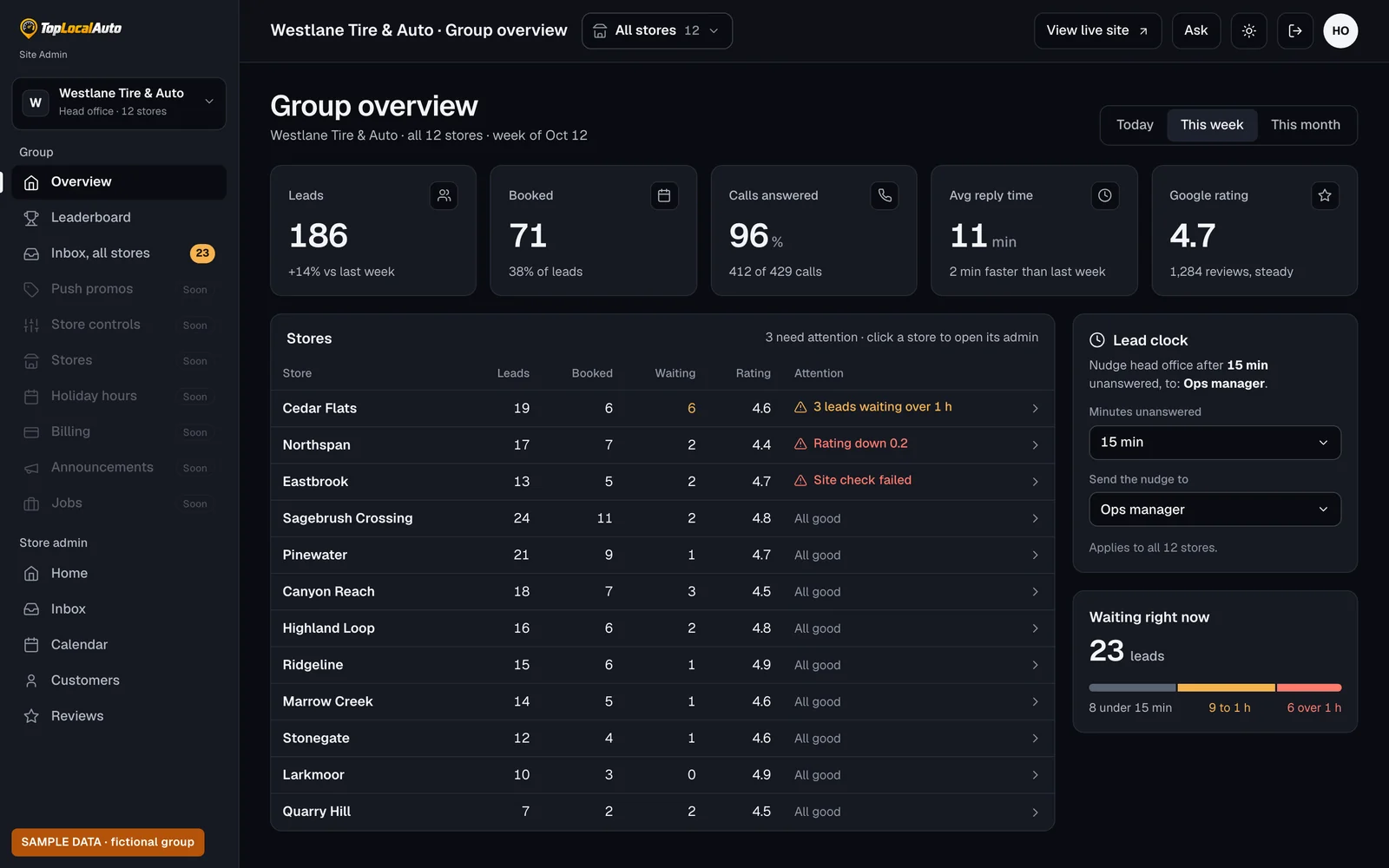This screenshot has height=868, width=1389.
Task: Switch to the This month tab
Action: tap(1305, 125)
